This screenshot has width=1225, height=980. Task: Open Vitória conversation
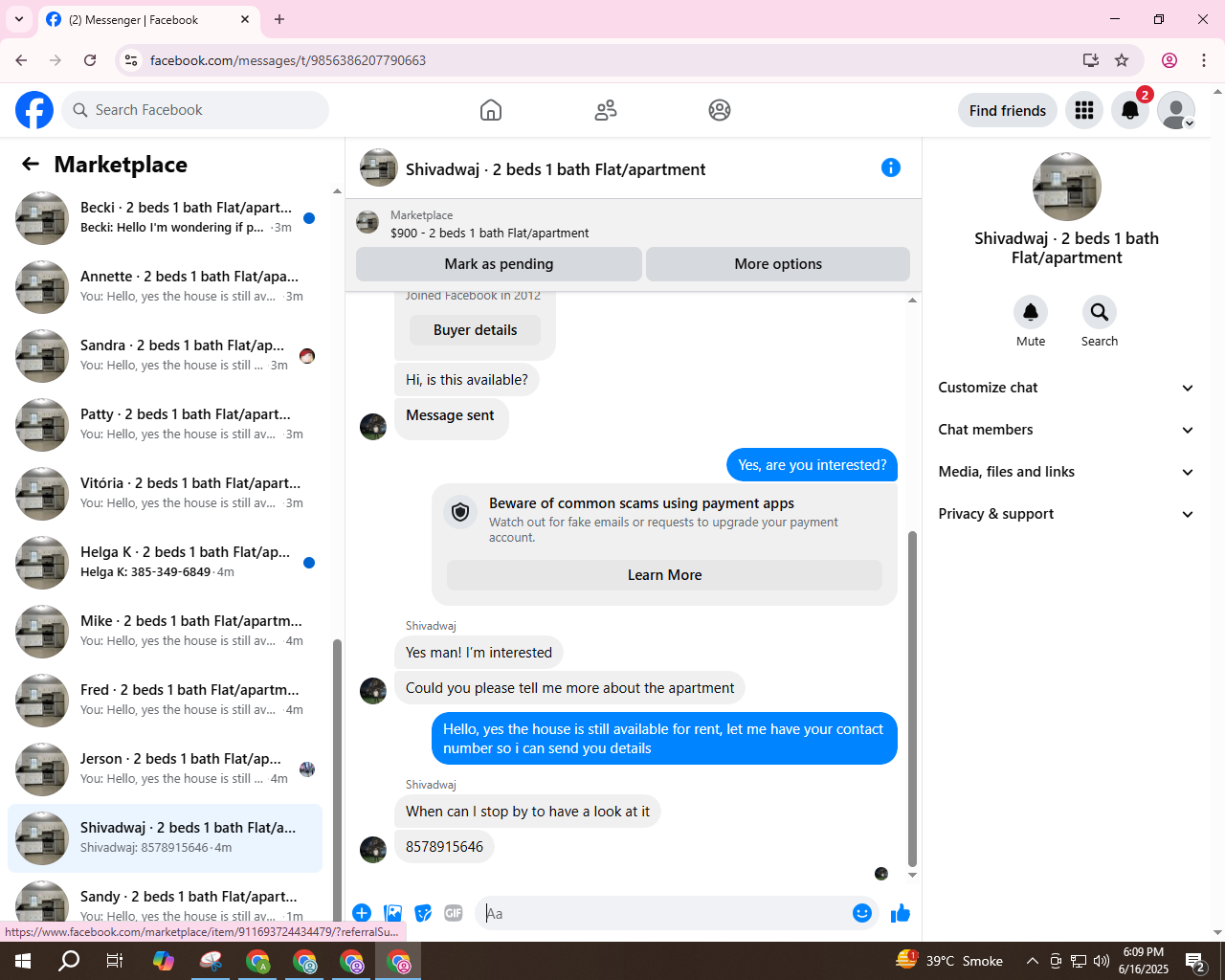tap(165, 494)
